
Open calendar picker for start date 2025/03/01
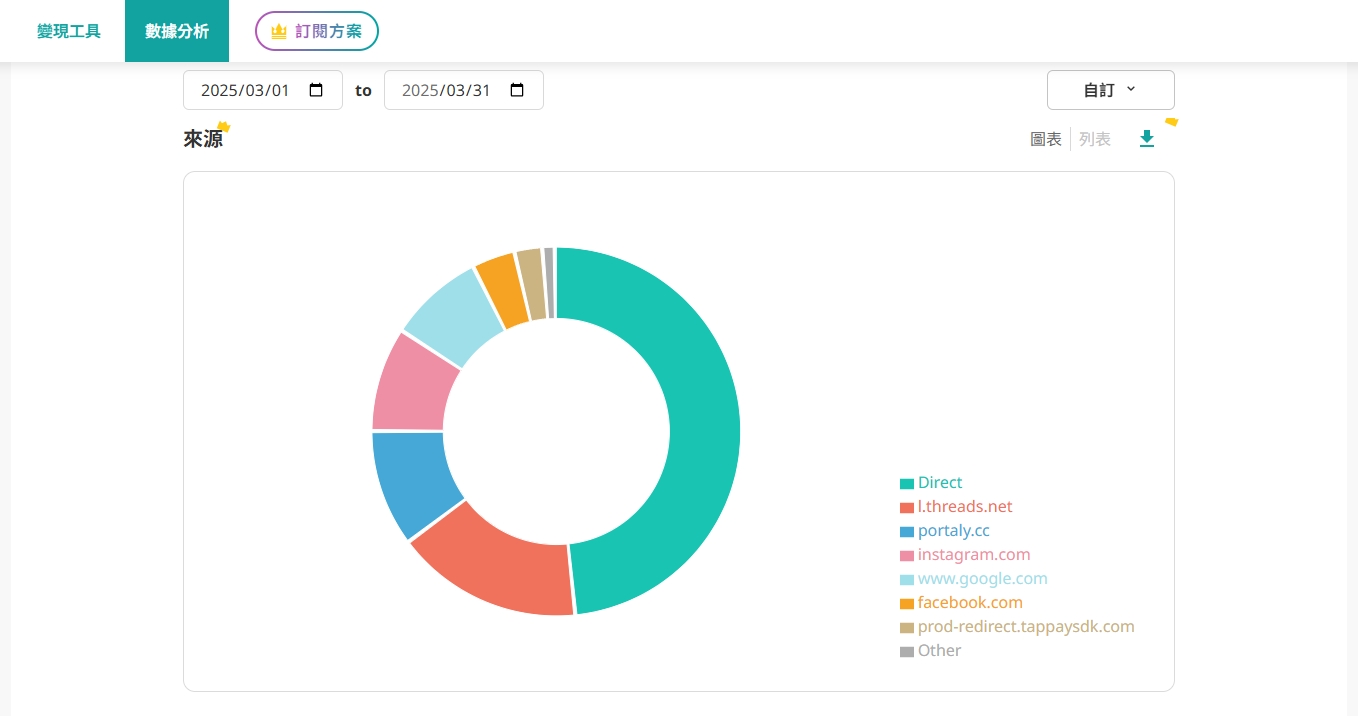pyautogui.click(x=316, y=90)
